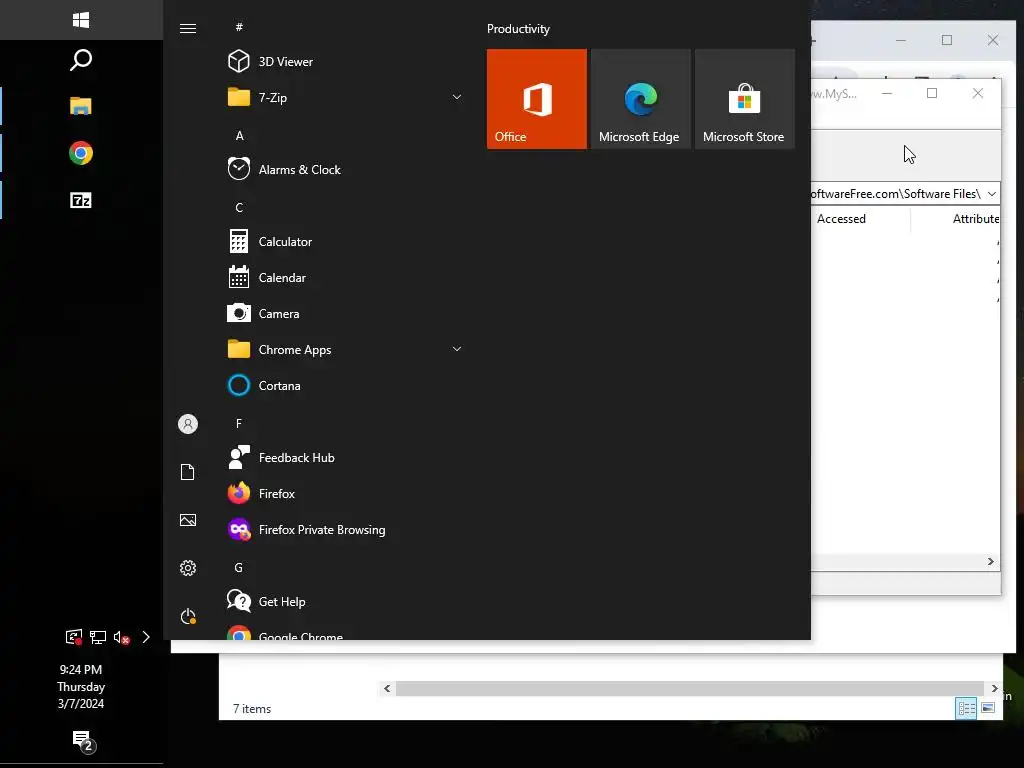
Task: Switch Explorer to details view icon
Action: [x=966, y=708]
